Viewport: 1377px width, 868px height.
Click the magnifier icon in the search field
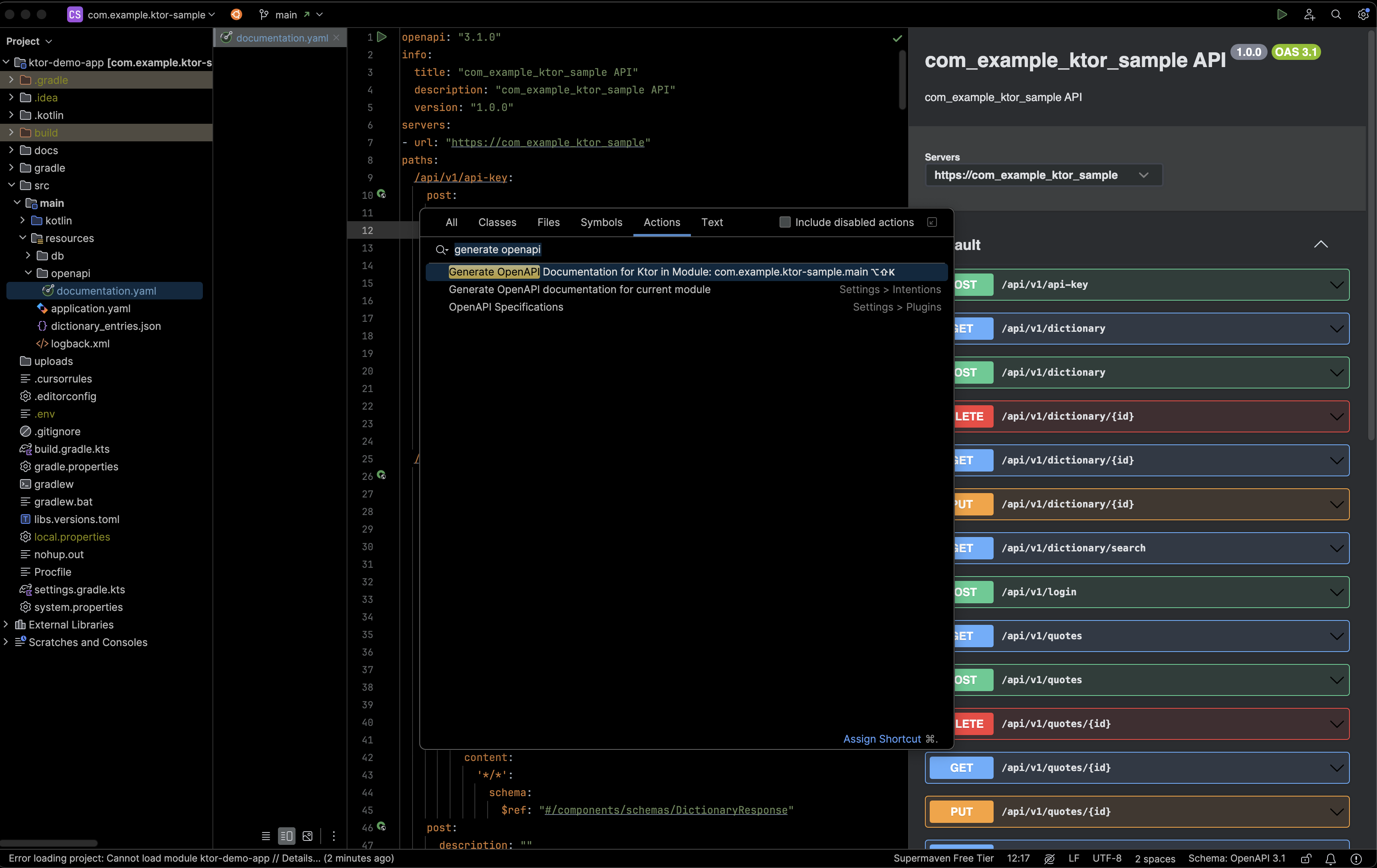point(441,249)
